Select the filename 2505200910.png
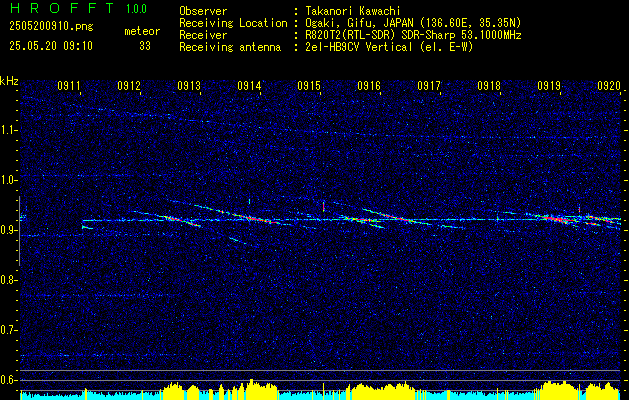629x400 pixels. pos(51,27)
